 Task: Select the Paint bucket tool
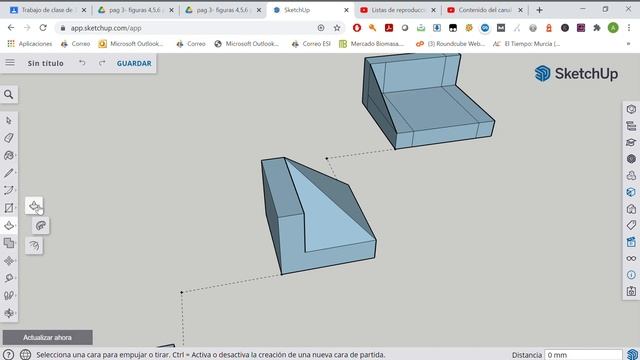(9, 156)
